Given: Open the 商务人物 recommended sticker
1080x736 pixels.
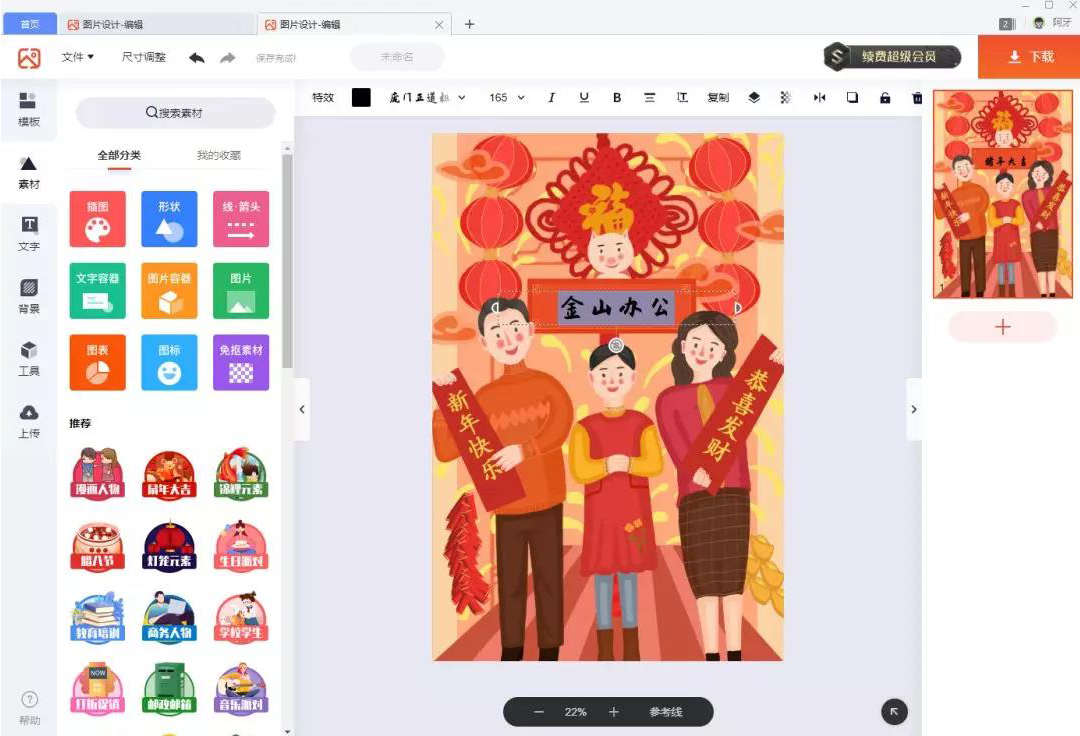Looking at the screenshot, I should (169, 617).
